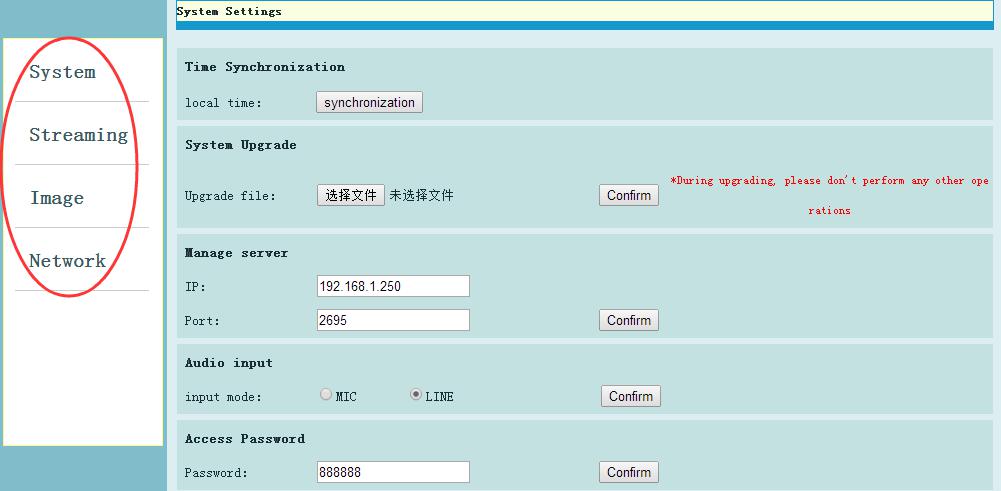Choose the LINE input mode radio button
Screen dimensions: 1001x491
pos(416,395)
